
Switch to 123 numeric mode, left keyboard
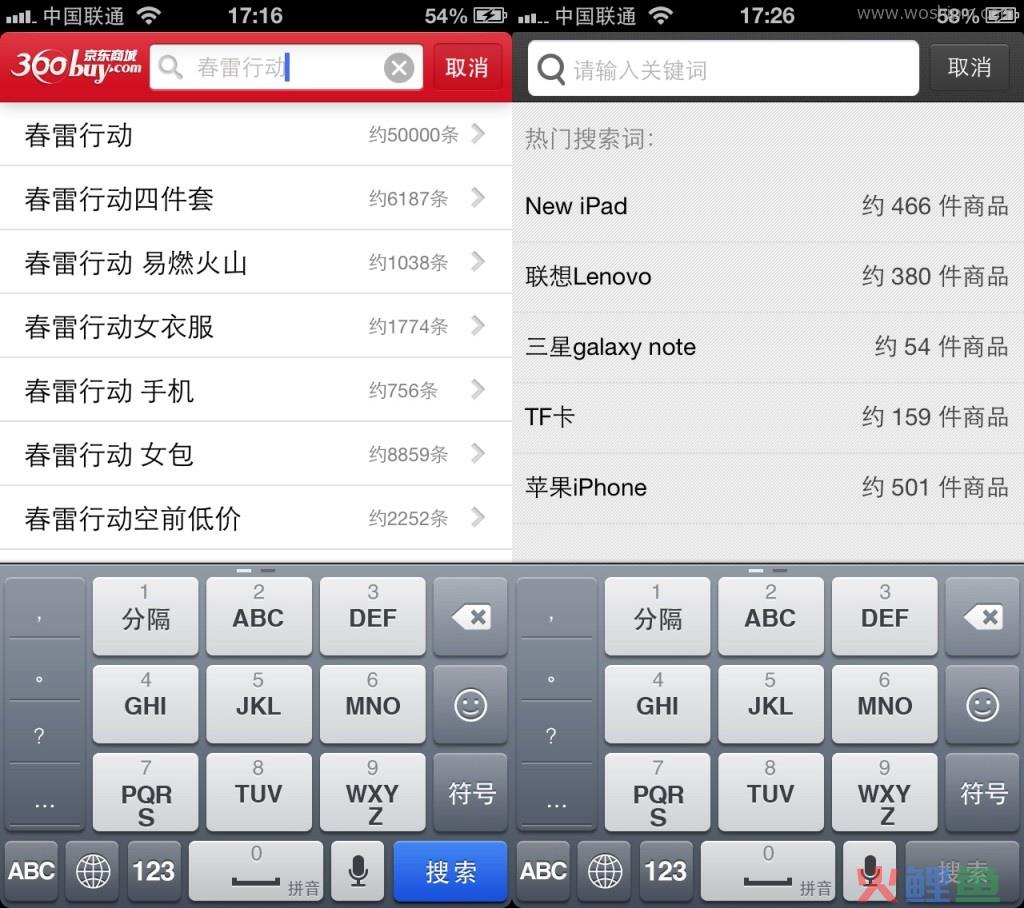point(154,871)
